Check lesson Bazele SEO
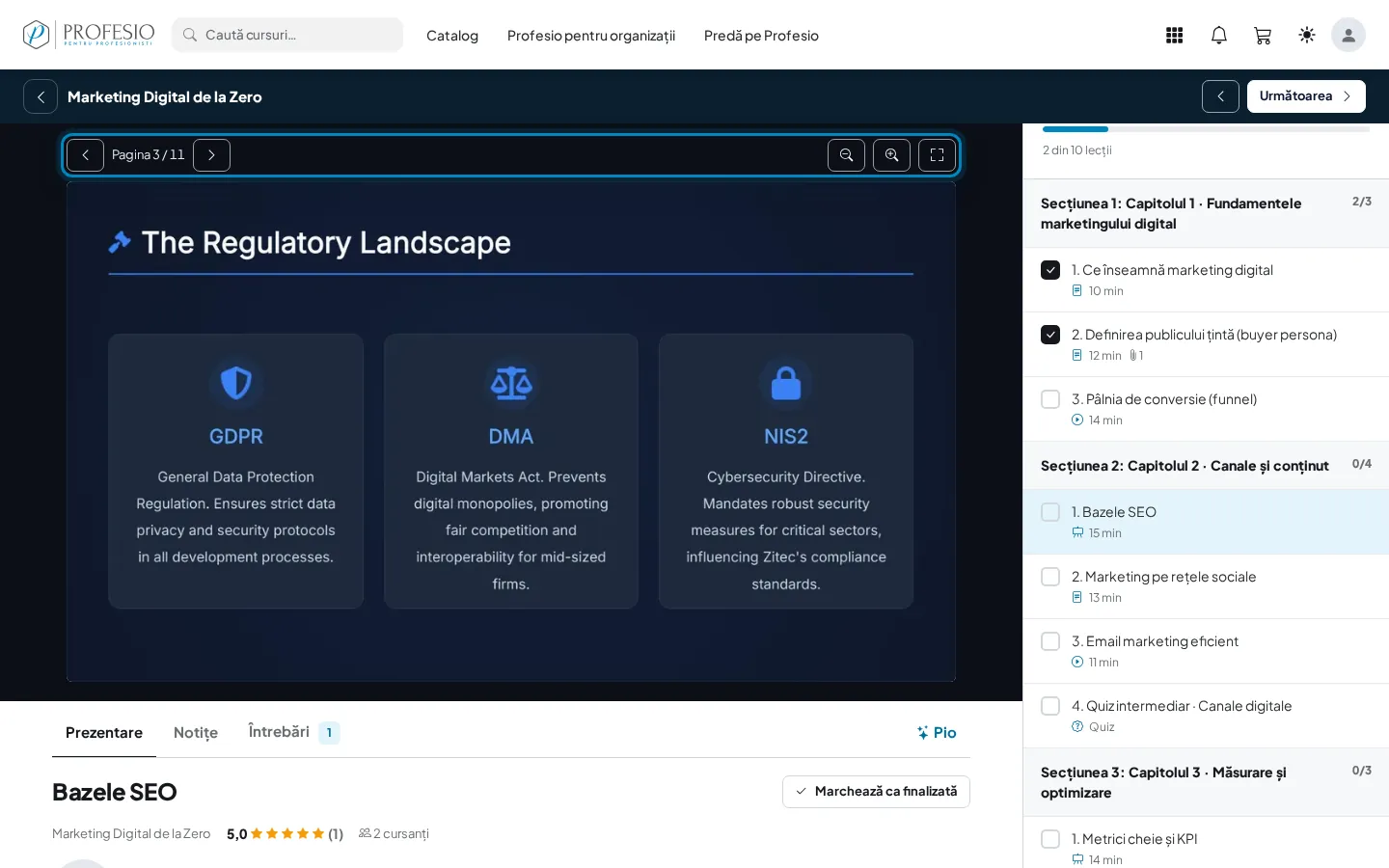This screenshot has width=1389, height=868. coord(1050,512)
